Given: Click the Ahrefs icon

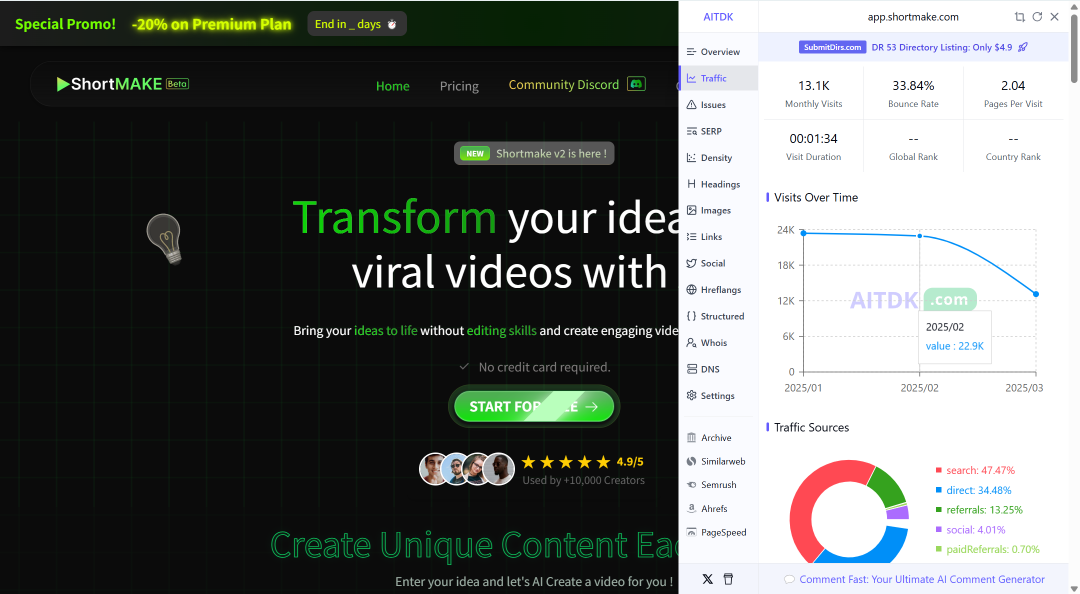Looking at the screenshot, I should (692, 509).
